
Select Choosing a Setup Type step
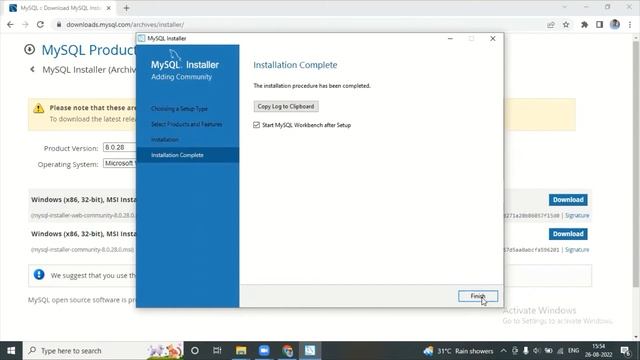(x=179, y=109)
